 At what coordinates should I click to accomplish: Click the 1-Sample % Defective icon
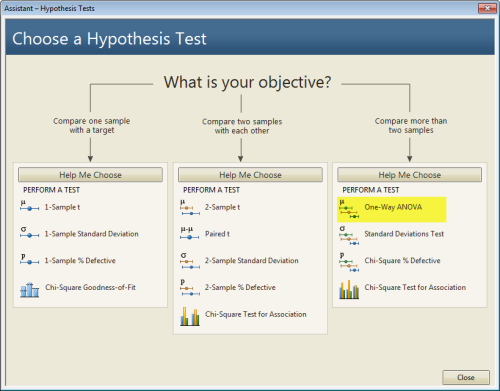[29, 259]
